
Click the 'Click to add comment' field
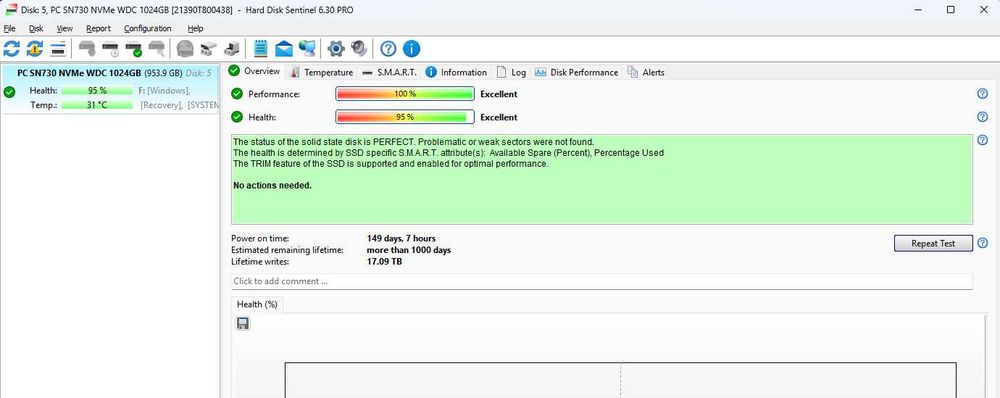(601, 281)
